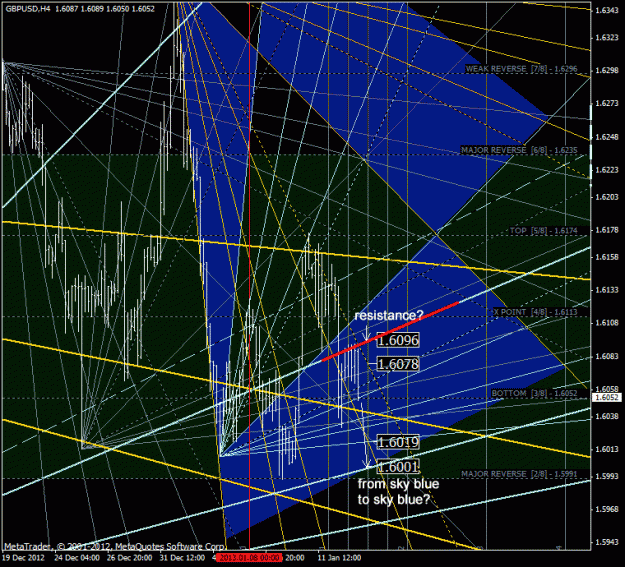Click the 1.6248 price scale value

pyautogui.click(x=607, y=137)
